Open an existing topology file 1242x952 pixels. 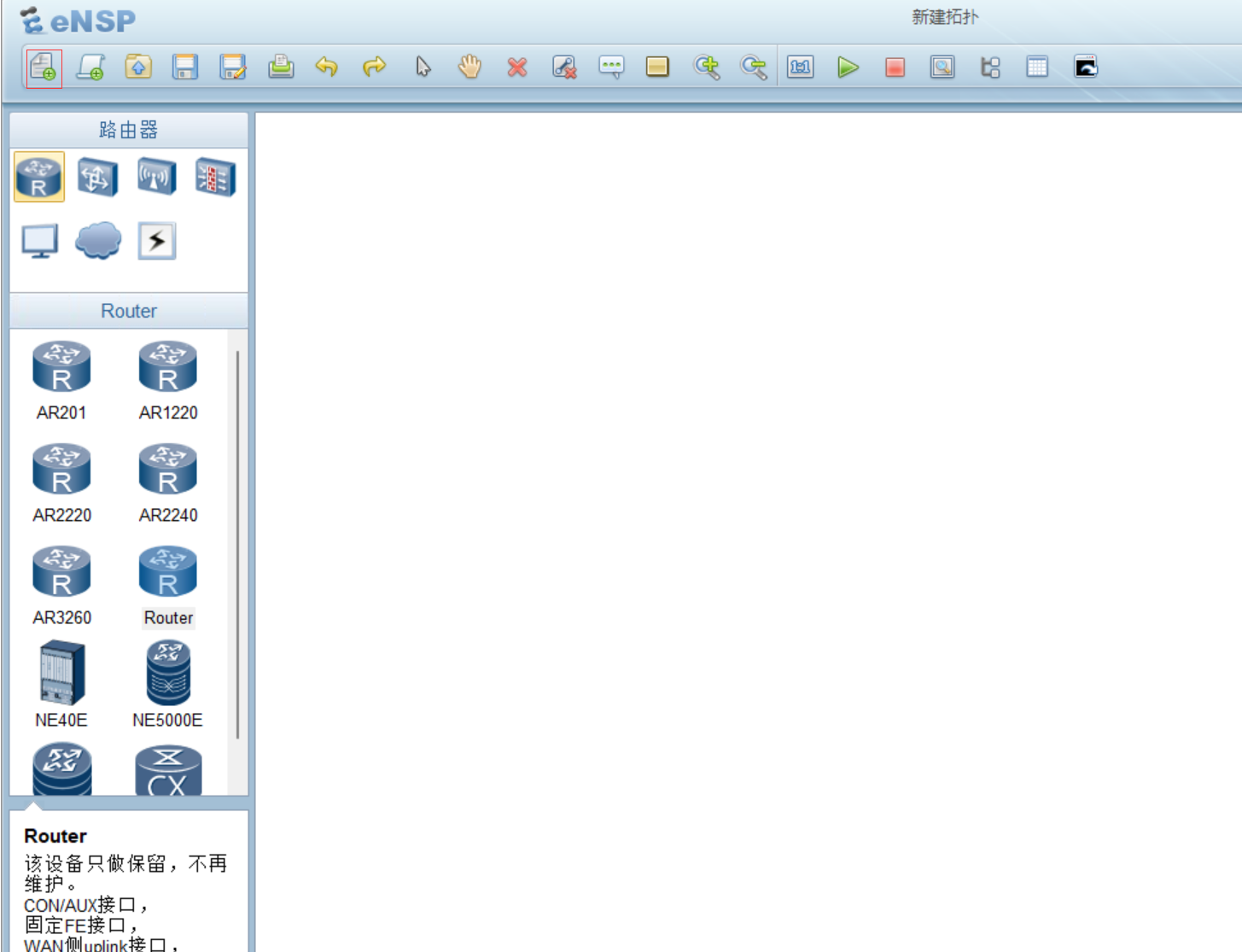pyautogui.click(x=138, y=67)
